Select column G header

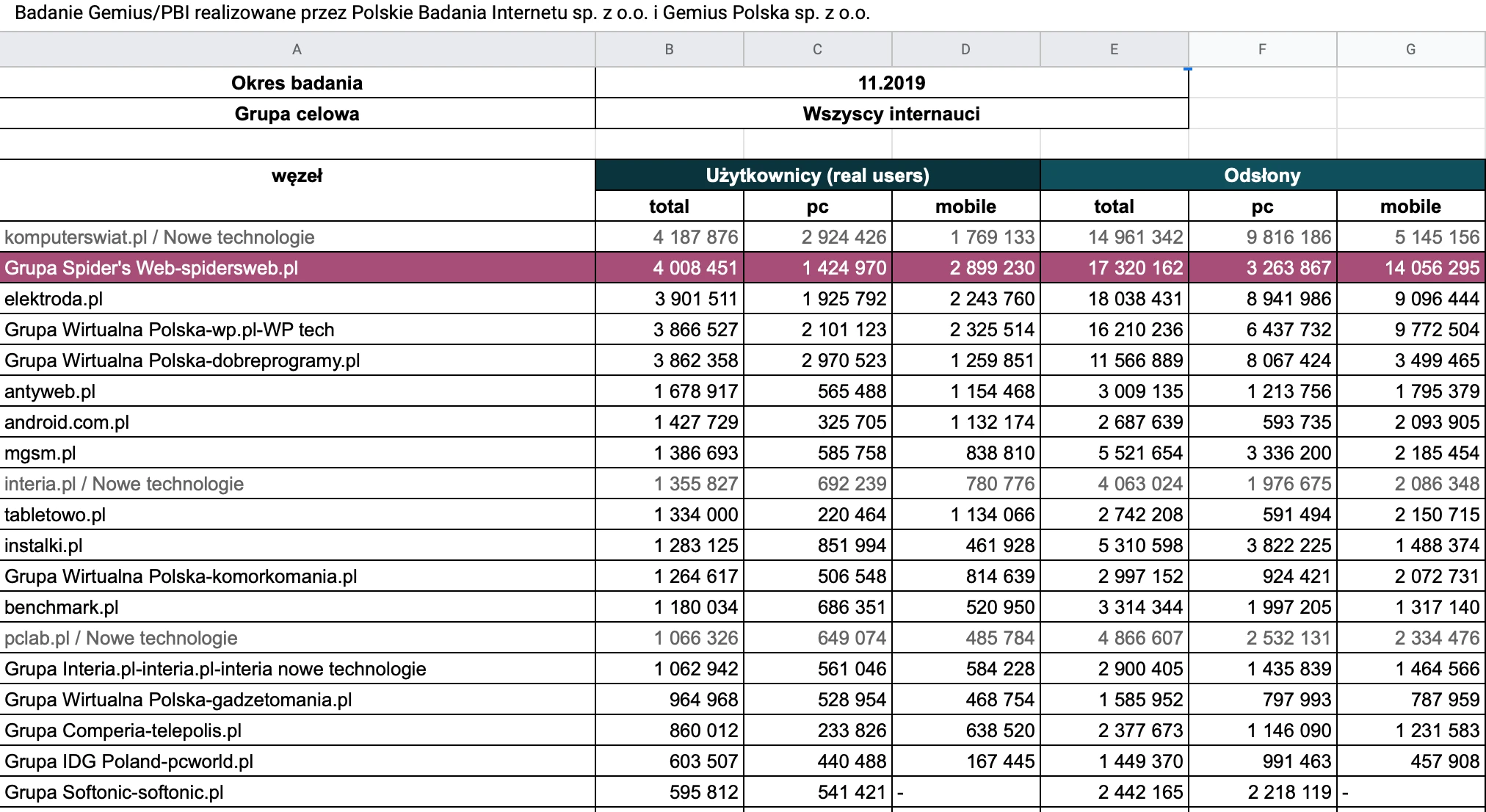(1410, 49)
